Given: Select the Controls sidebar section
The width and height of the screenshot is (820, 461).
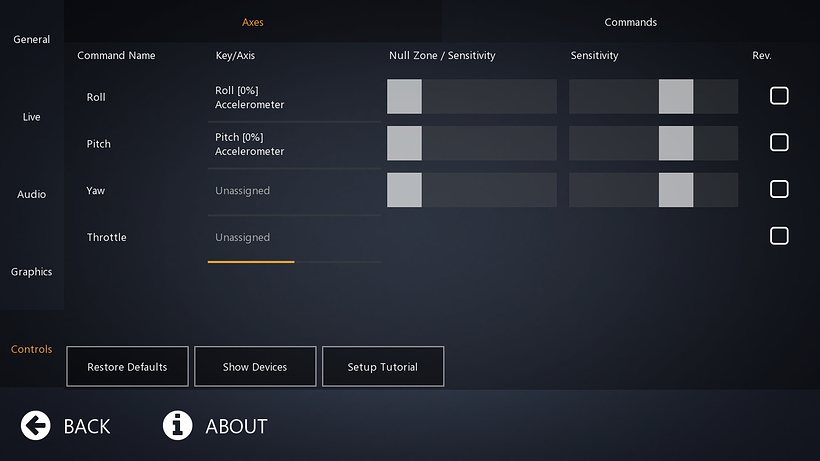Looking at the screenshot, I should [31, 349].
